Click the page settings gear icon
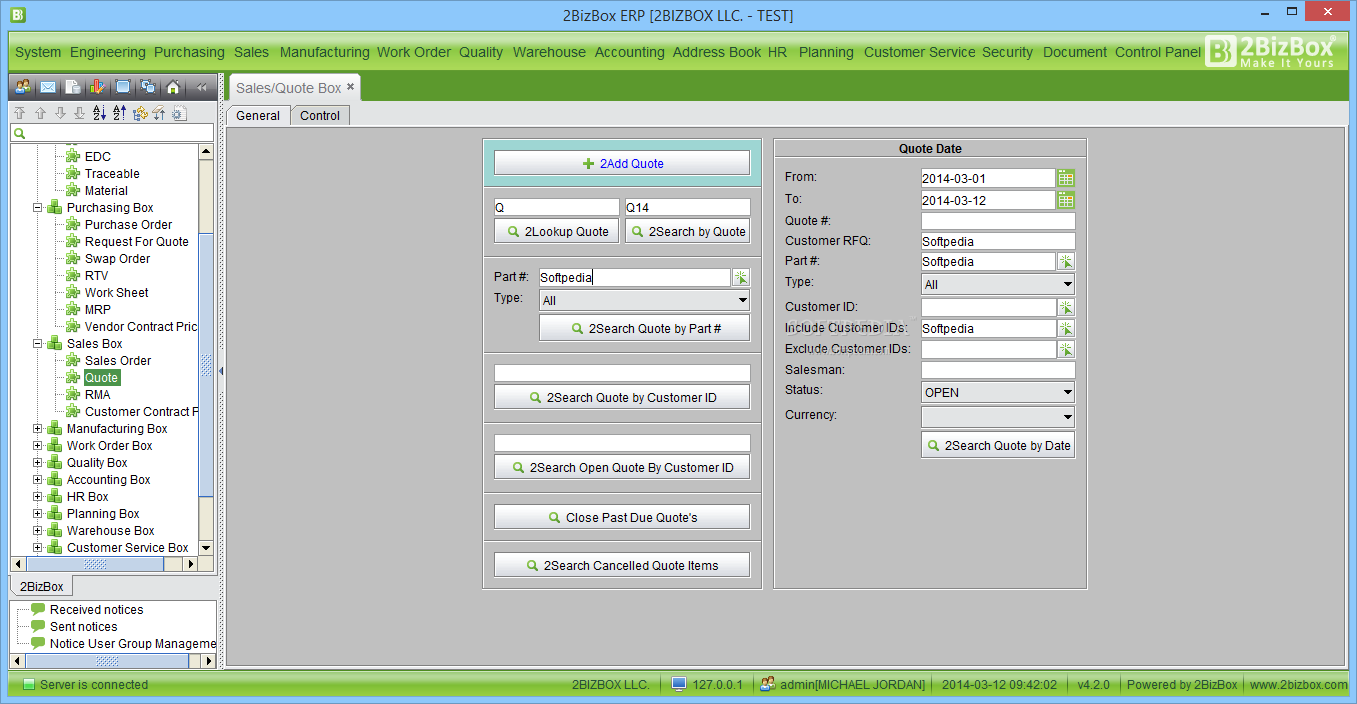The width and height of the screenshot is (1357, 704). [179, 113]
